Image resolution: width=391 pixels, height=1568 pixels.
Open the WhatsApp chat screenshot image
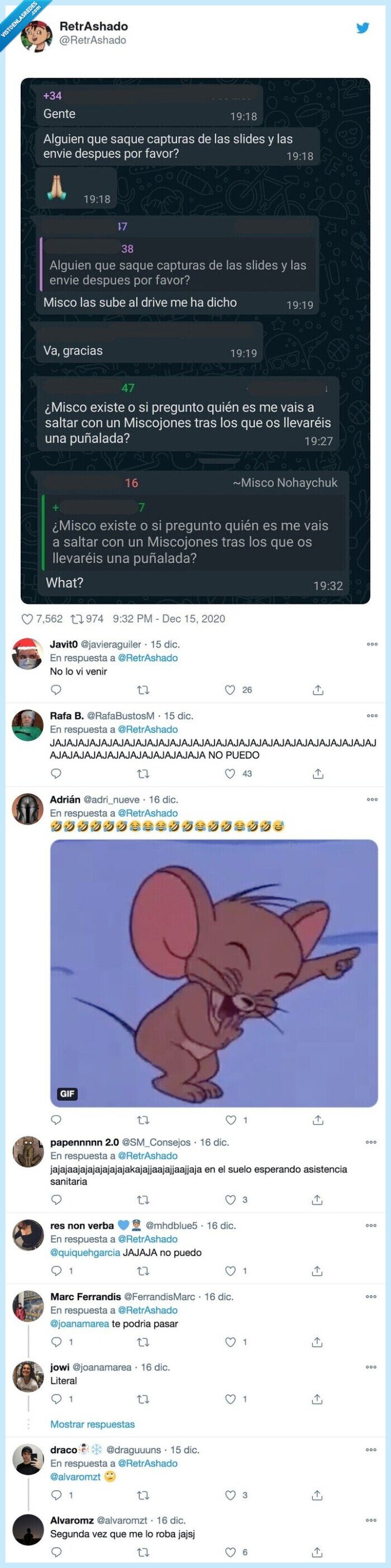(195, 340)
